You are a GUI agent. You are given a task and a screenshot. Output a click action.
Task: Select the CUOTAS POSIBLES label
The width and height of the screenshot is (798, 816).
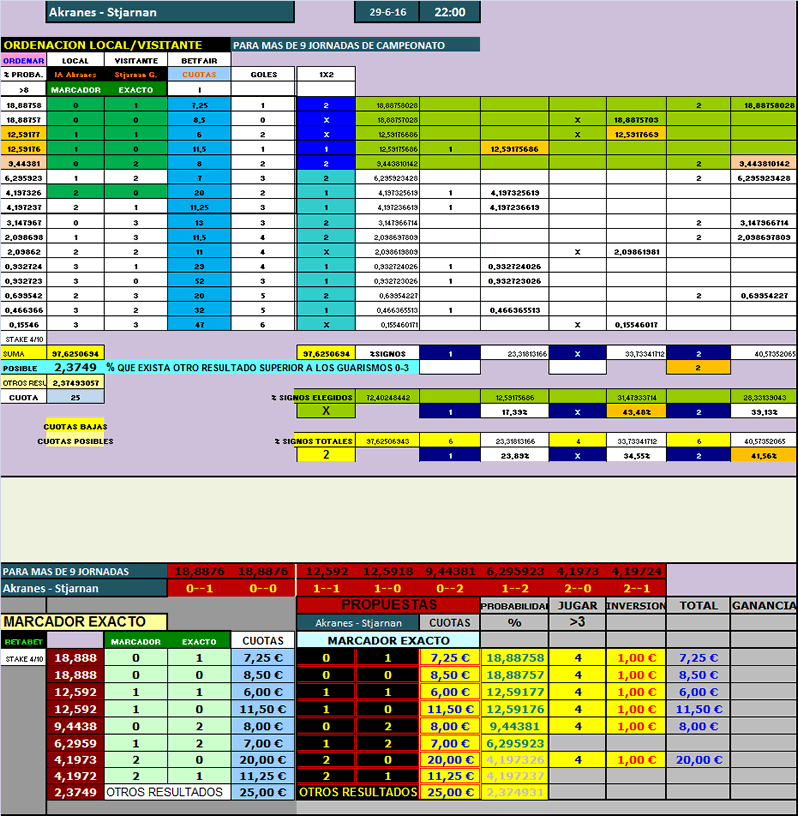pos(75,441)
